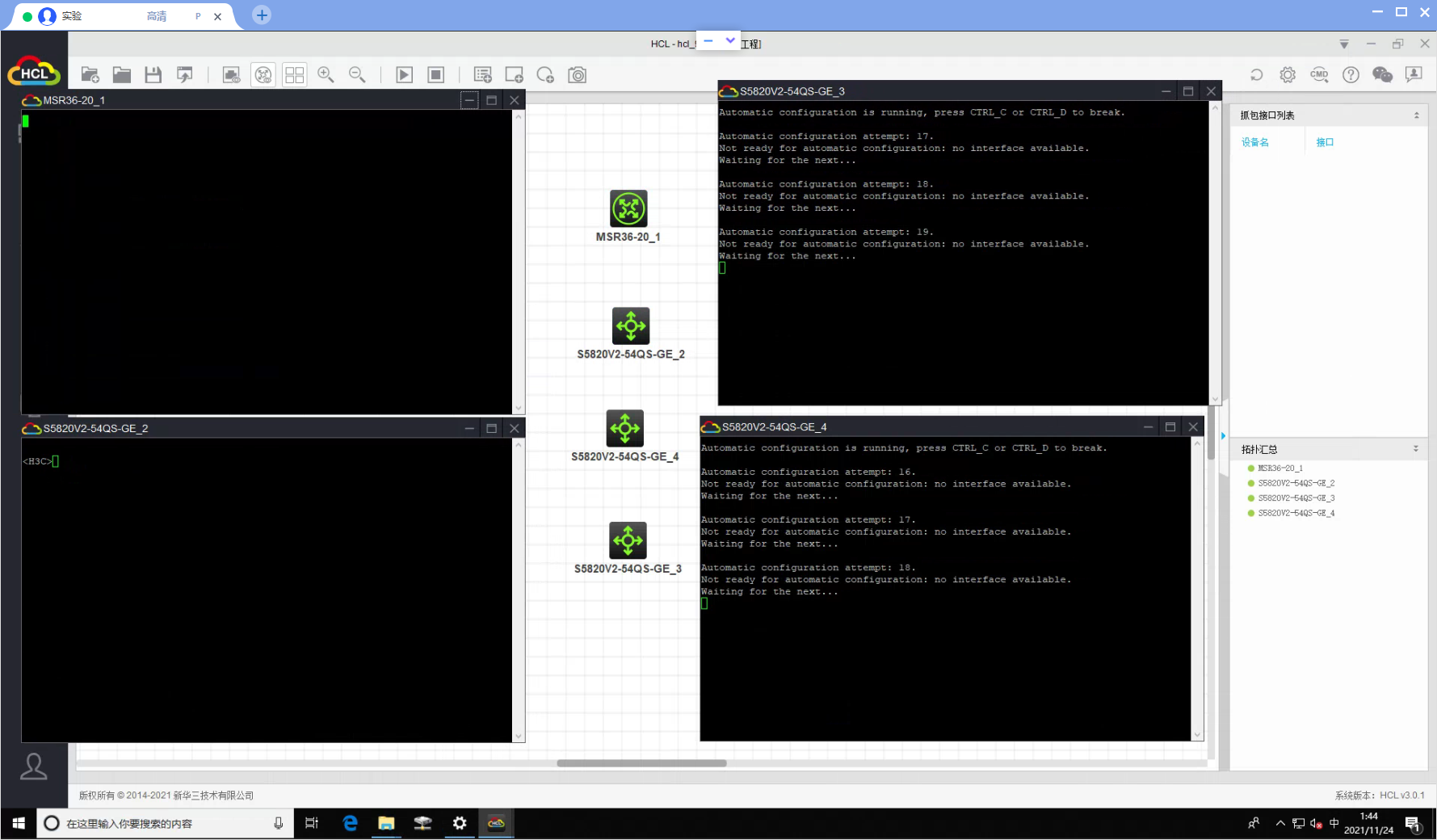Show hidden system tray icons
The width and height of the screenshot is (1437, 840).
pos(1280,823)
